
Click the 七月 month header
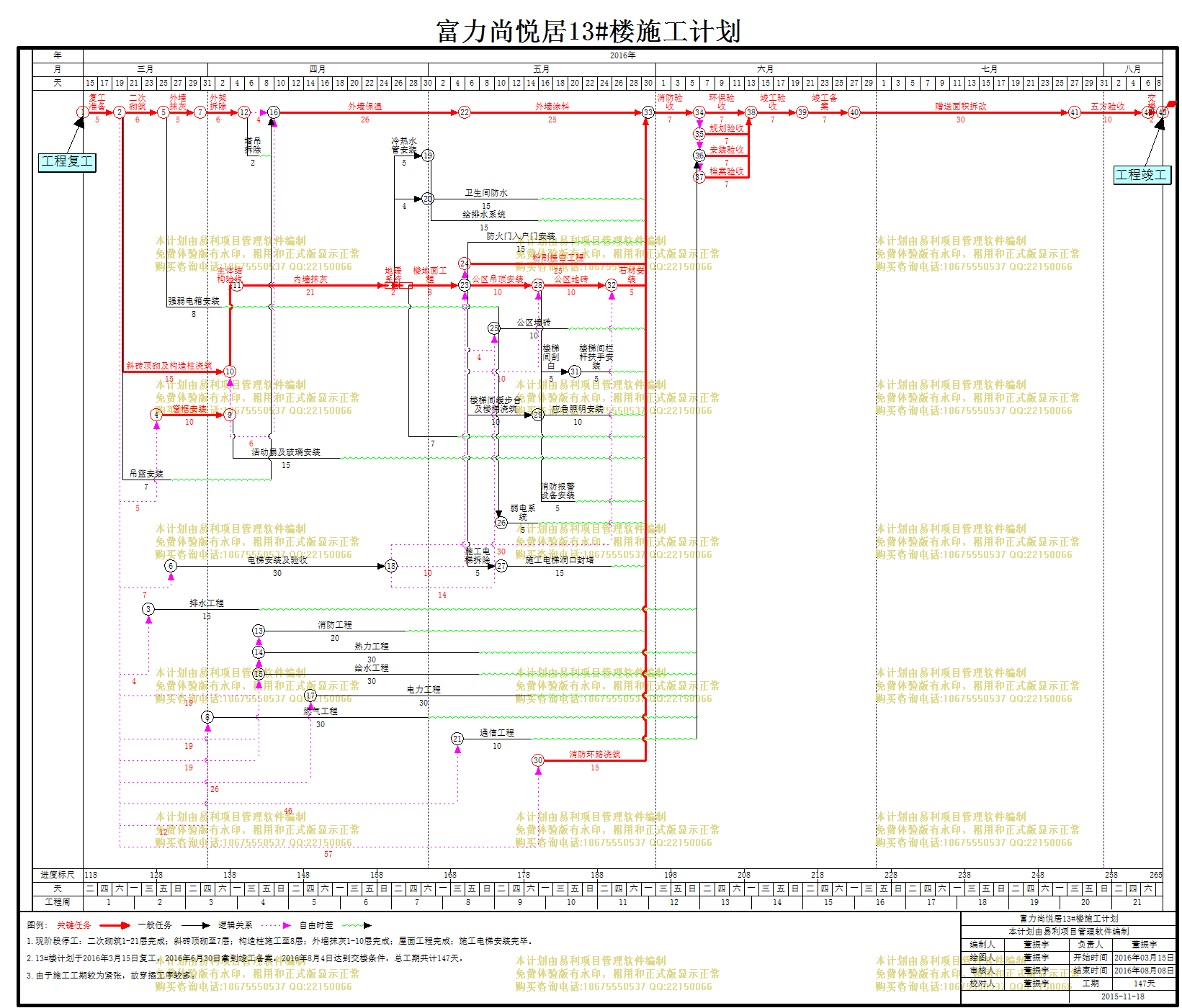coord(989,69)
